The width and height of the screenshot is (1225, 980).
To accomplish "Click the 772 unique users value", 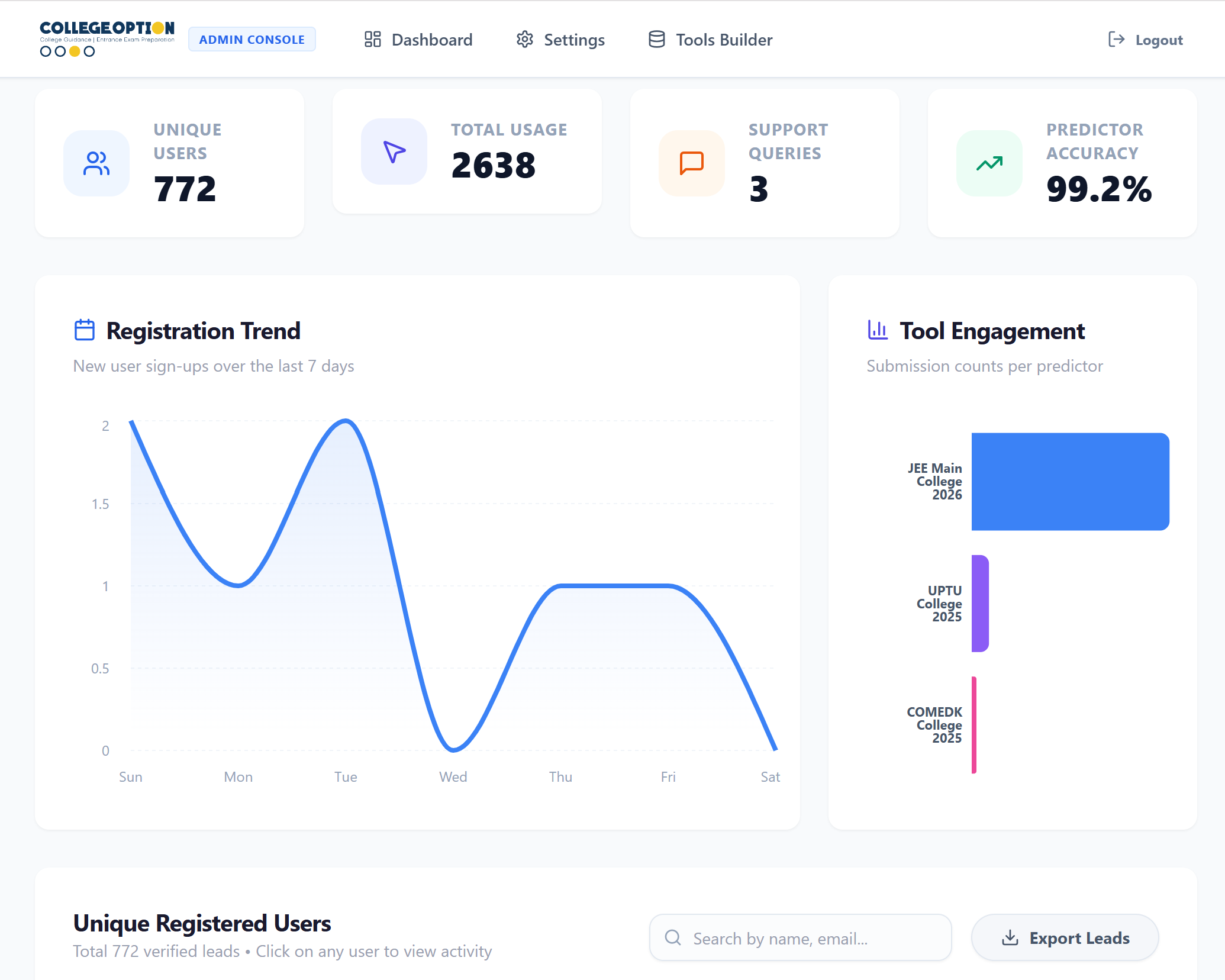I will pos(185,189).
